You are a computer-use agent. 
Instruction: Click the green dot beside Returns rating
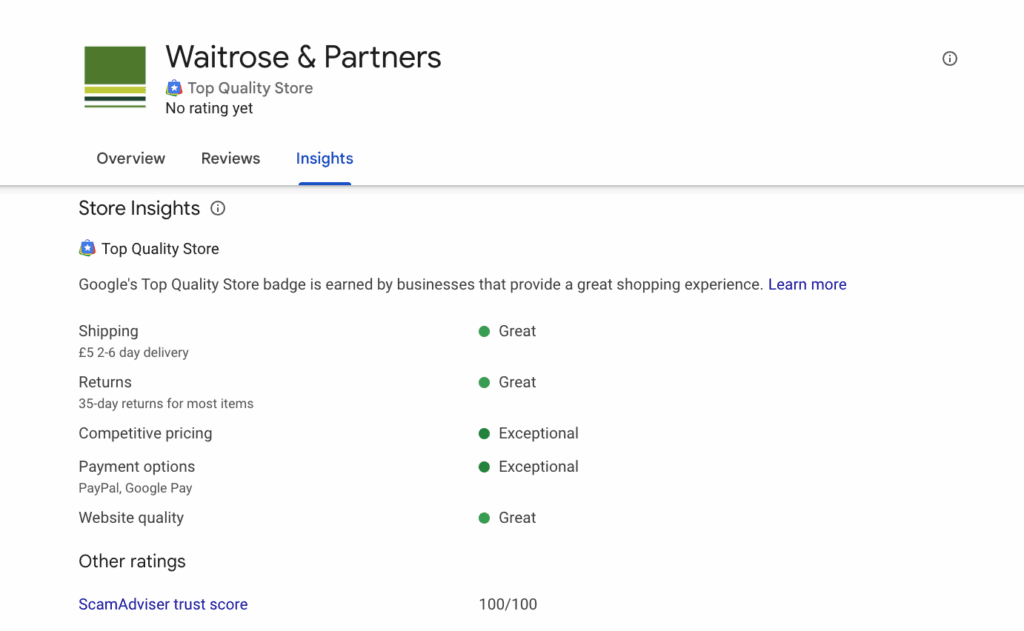point(484,382)
